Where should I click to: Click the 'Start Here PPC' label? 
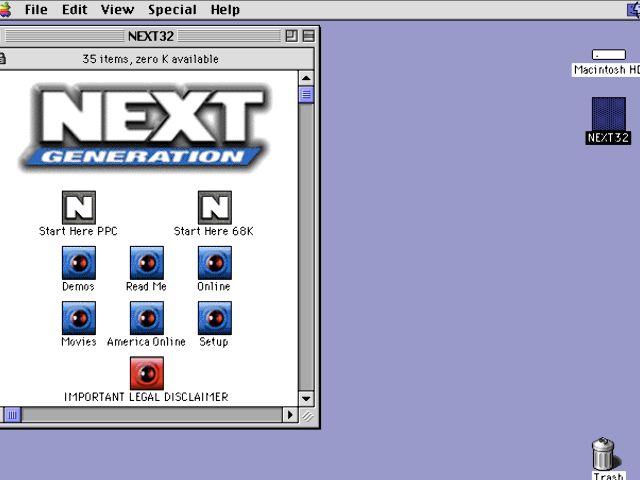[x=78, y=231]
